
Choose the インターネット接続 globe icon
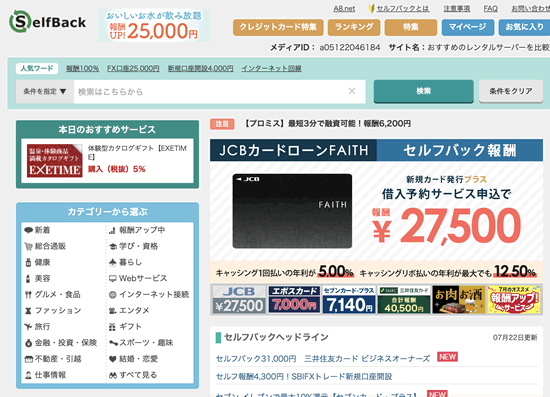click(x=113, y=295)
